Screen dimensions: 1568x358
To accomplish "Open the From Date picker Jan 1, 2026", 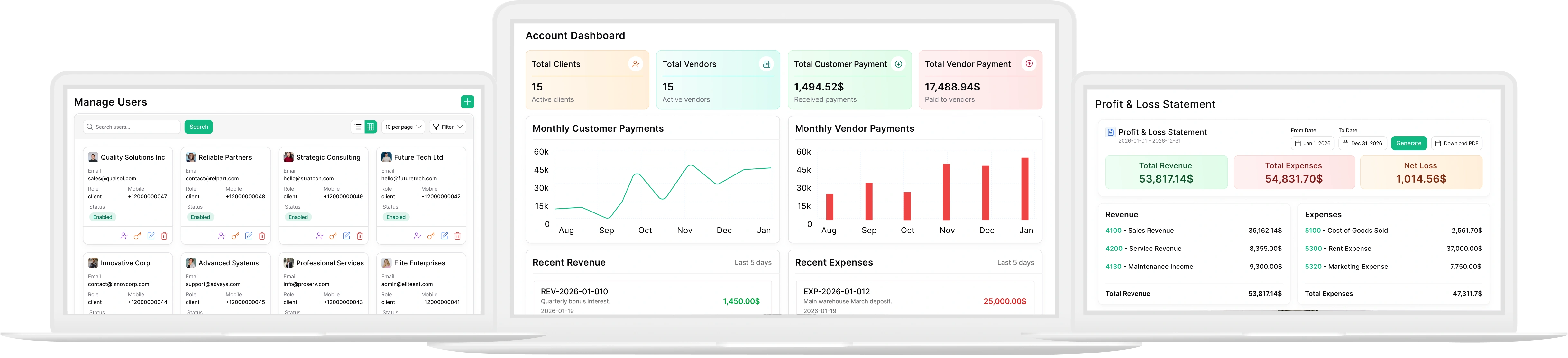I will 1312,143.
